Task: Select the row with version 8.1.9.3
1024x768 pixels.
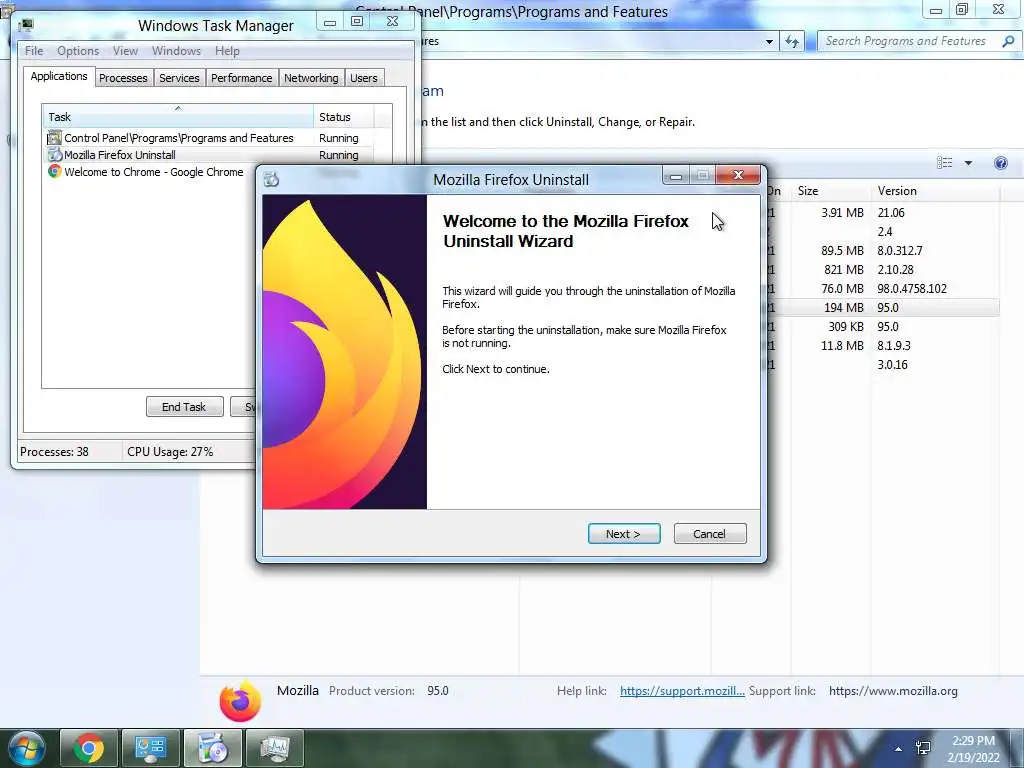Action: coord(883,345)
